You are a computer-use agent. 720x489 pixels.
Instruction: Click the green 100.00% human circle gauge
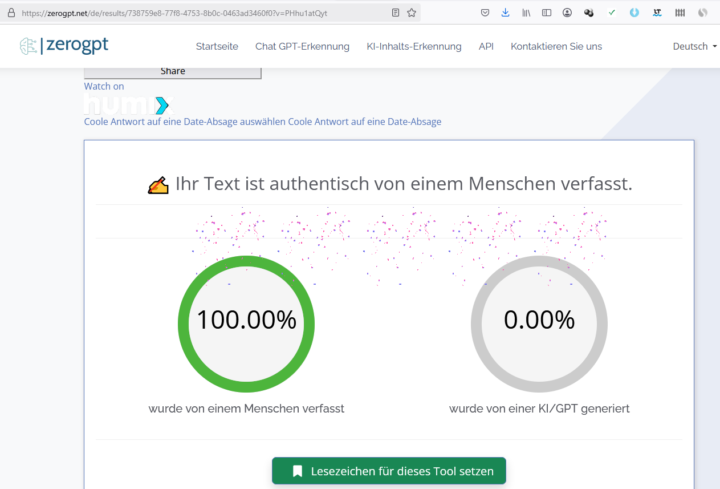(x=246, y=324)
